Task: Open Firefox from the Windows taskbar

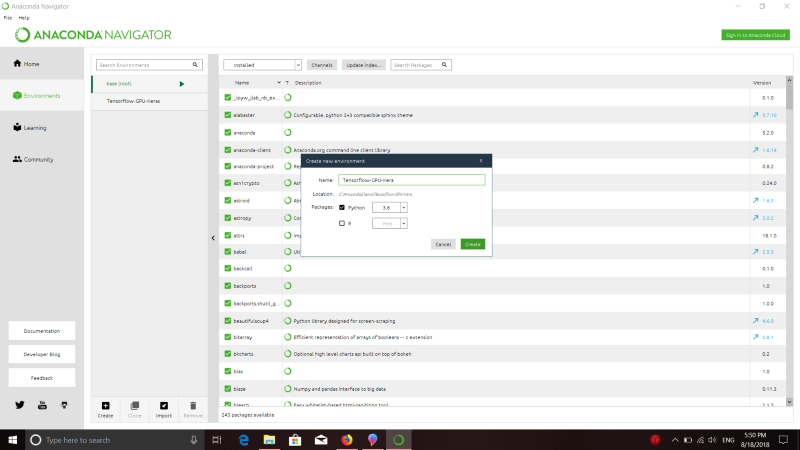Action: coord(346,439)
